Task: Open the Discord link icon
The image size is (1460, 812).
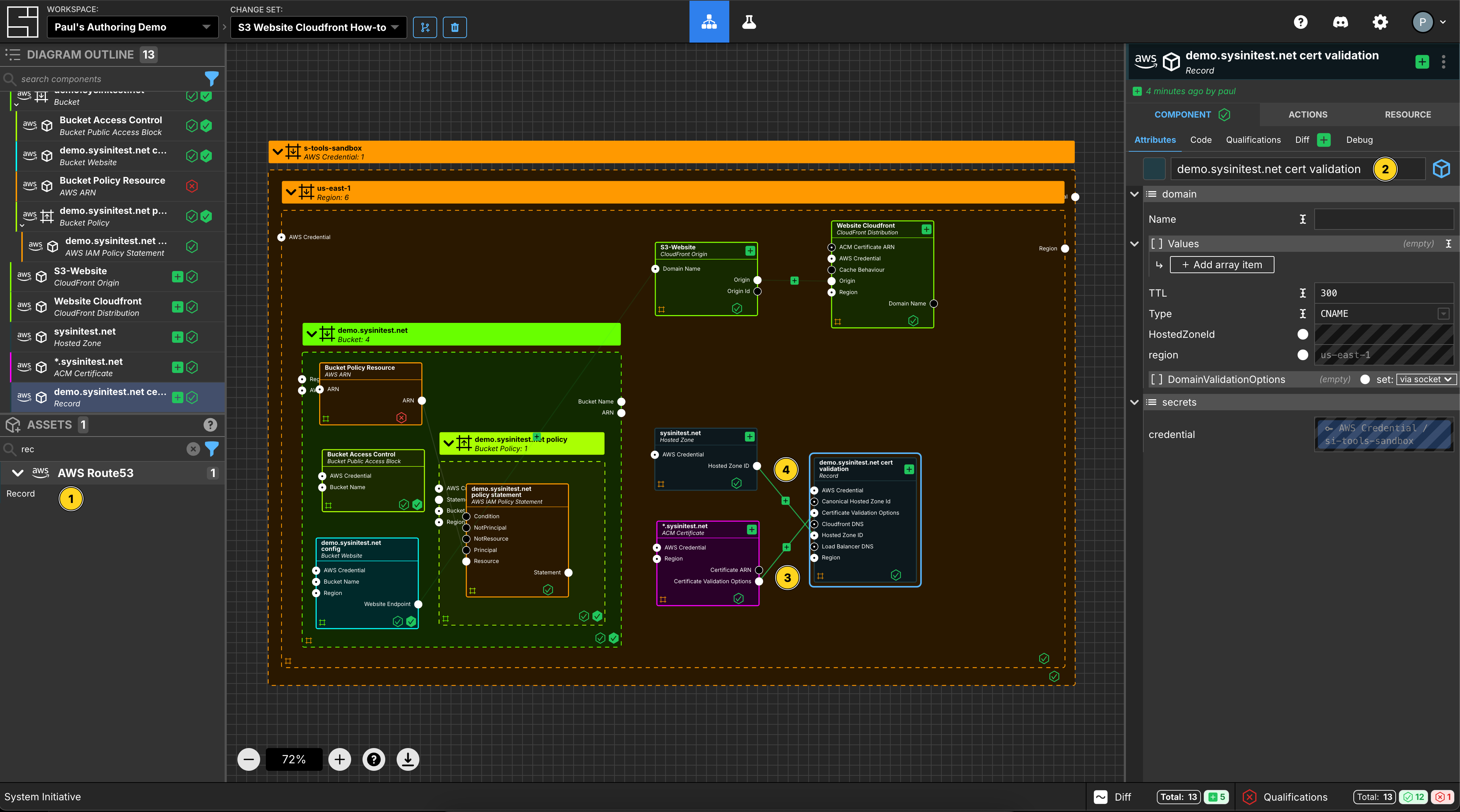Action: pyautogui.click(x=1341, y=22)
